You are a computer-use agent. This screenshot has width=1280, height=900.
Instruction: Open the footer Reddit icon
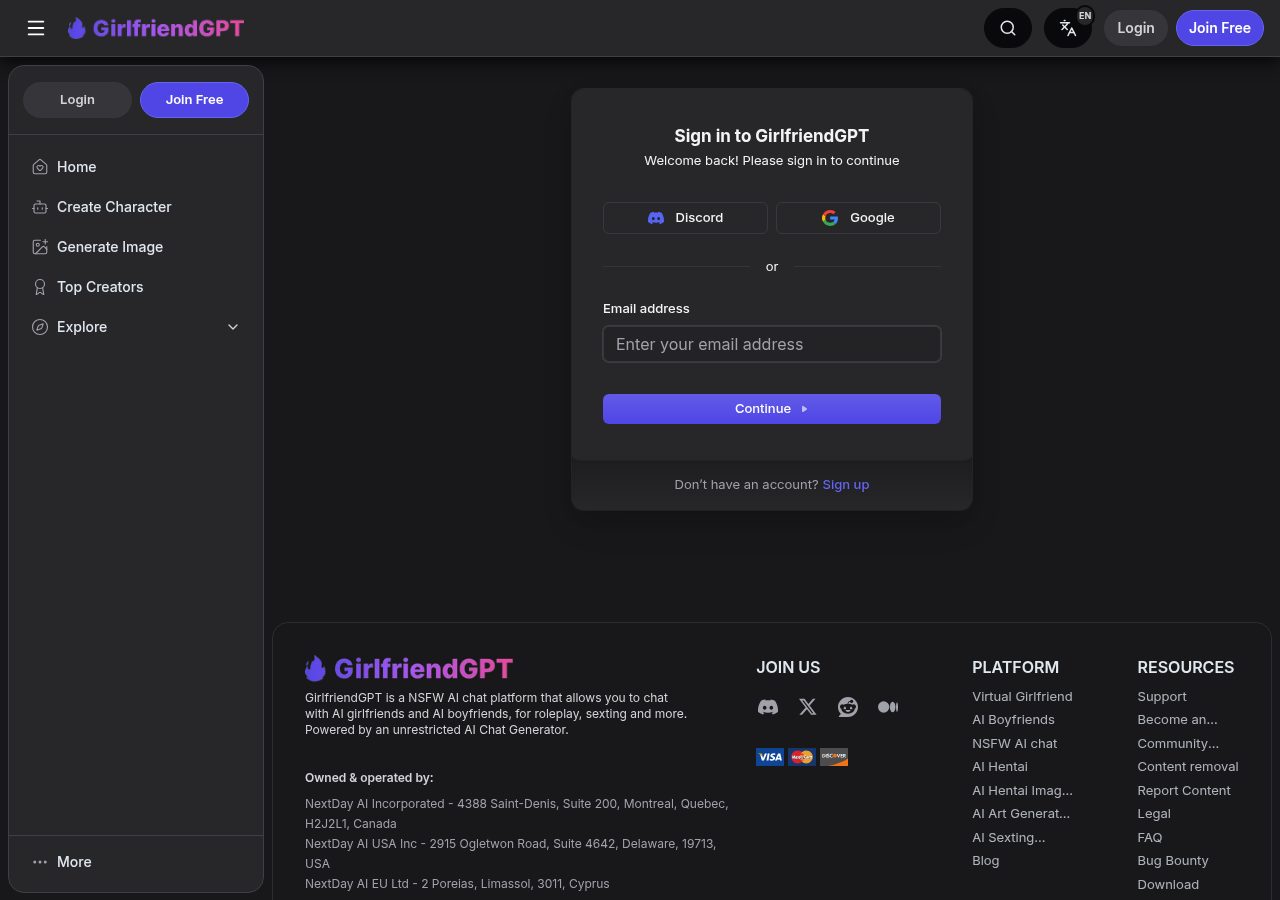[x=848, y=707]
